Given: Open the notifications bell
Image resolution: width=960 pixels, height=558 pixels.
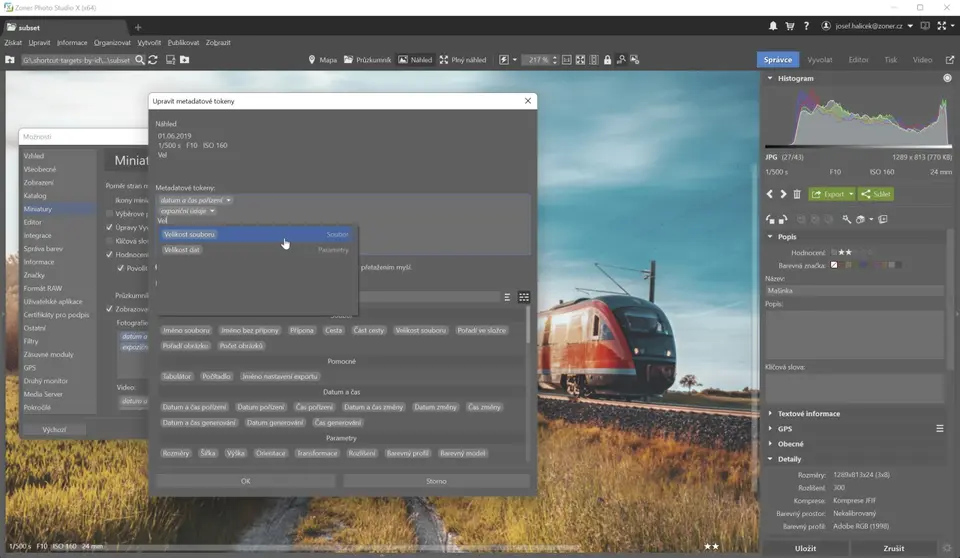Looking at the screenshot, I should pyautogui.click(x=773, y=26).
